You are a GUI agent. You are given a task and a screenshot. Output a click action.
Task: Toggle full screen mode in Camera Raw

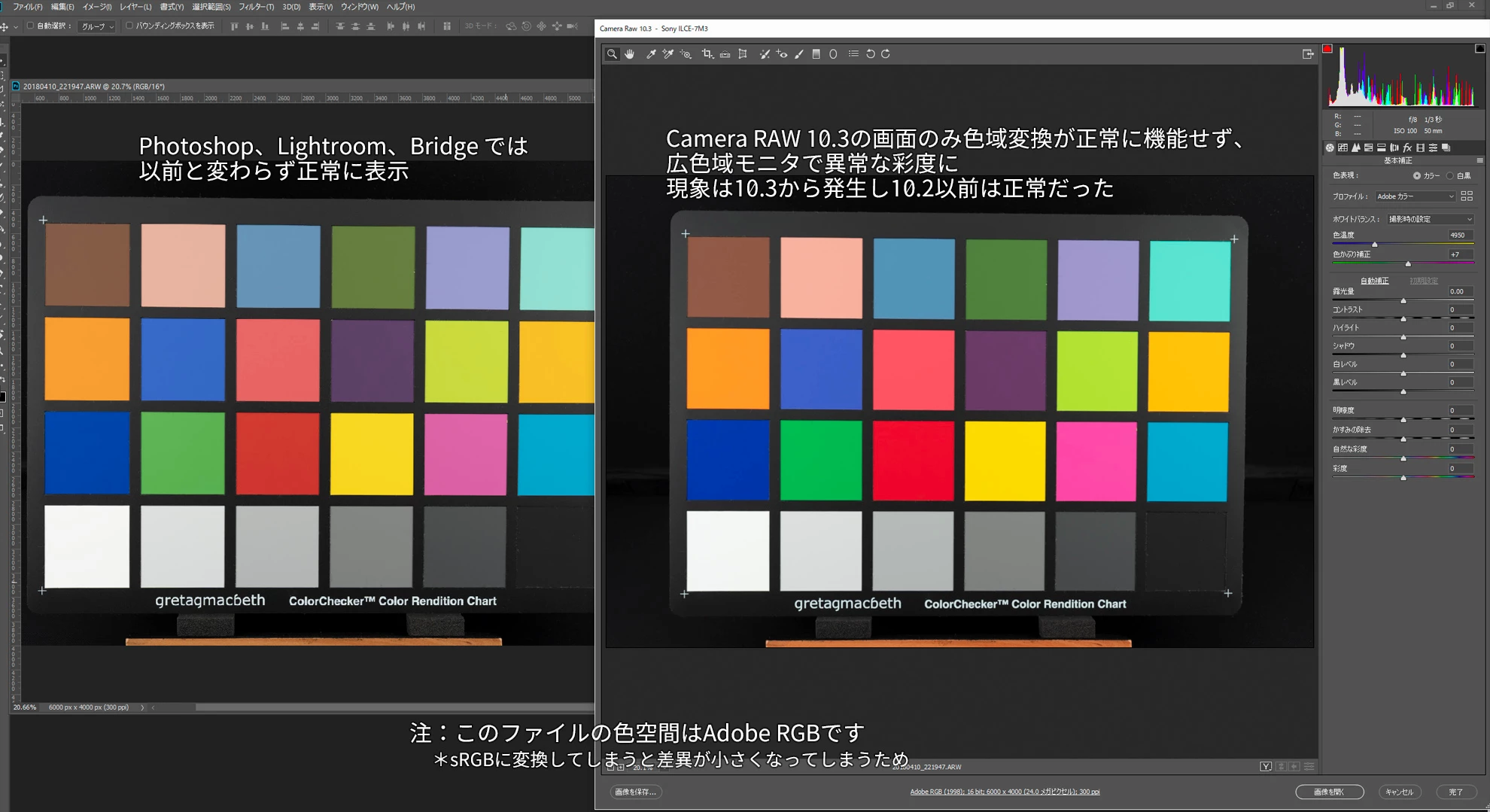tap(1308, 54)
